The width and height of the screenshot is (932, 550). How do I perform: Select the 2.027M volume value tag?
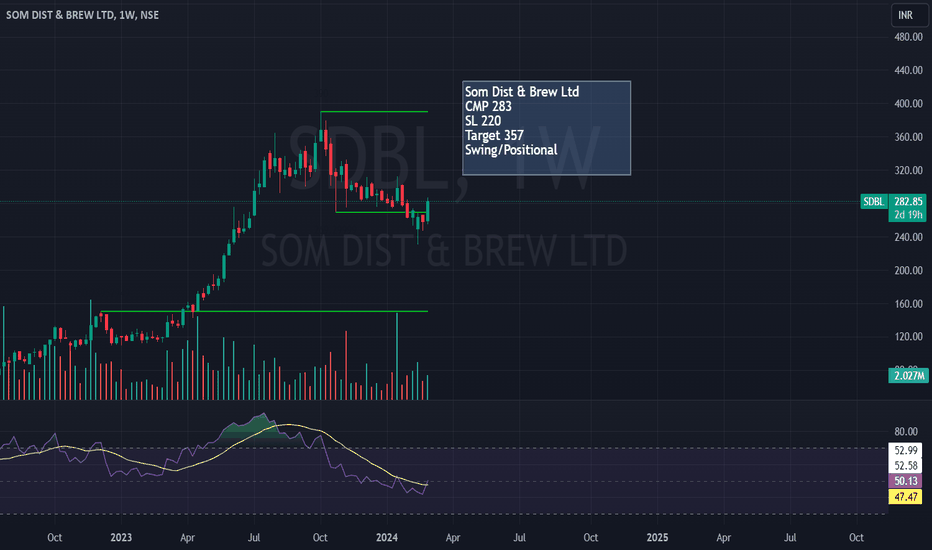click(908, 375)
